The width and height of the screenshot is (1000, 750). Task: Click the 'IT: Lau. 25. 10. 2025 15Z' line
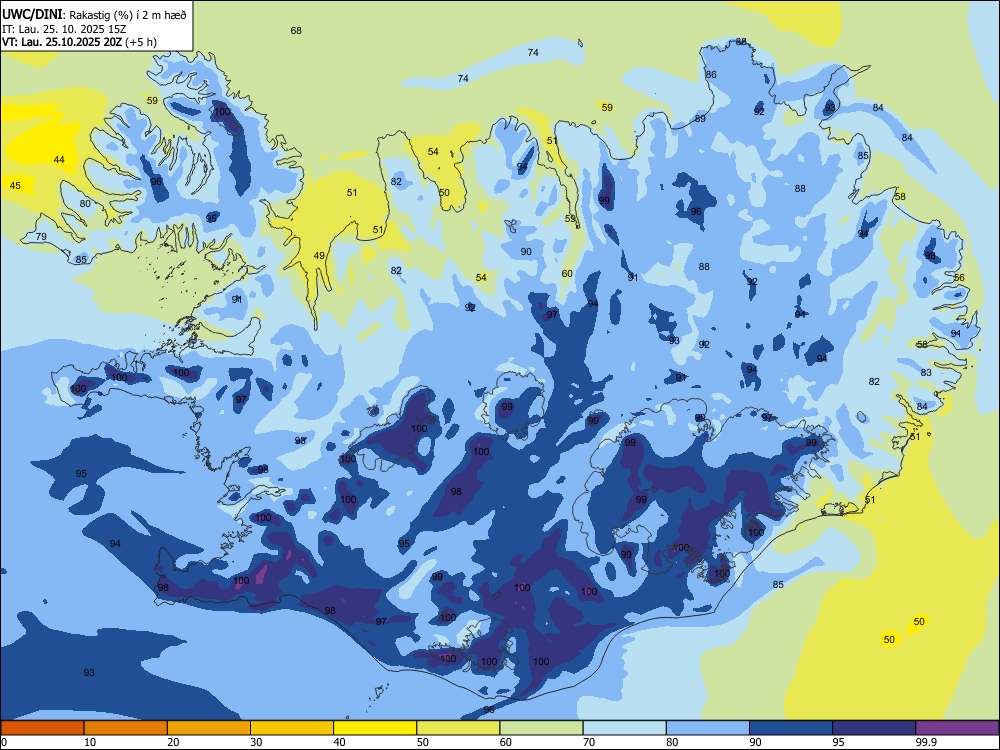(x=64, y=29)
